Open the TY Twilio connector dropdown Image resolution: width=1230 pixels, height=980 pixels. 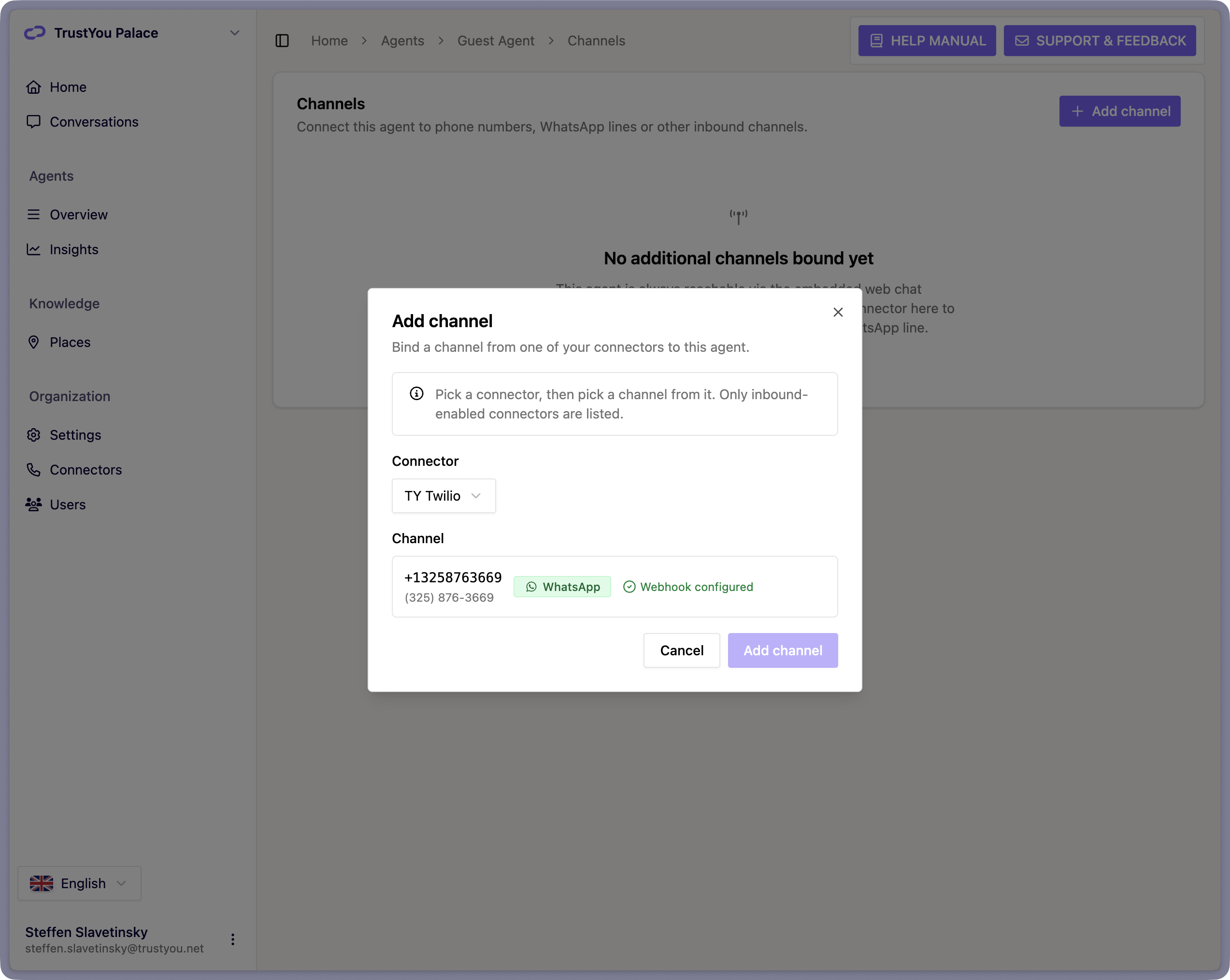coord(444,495)
